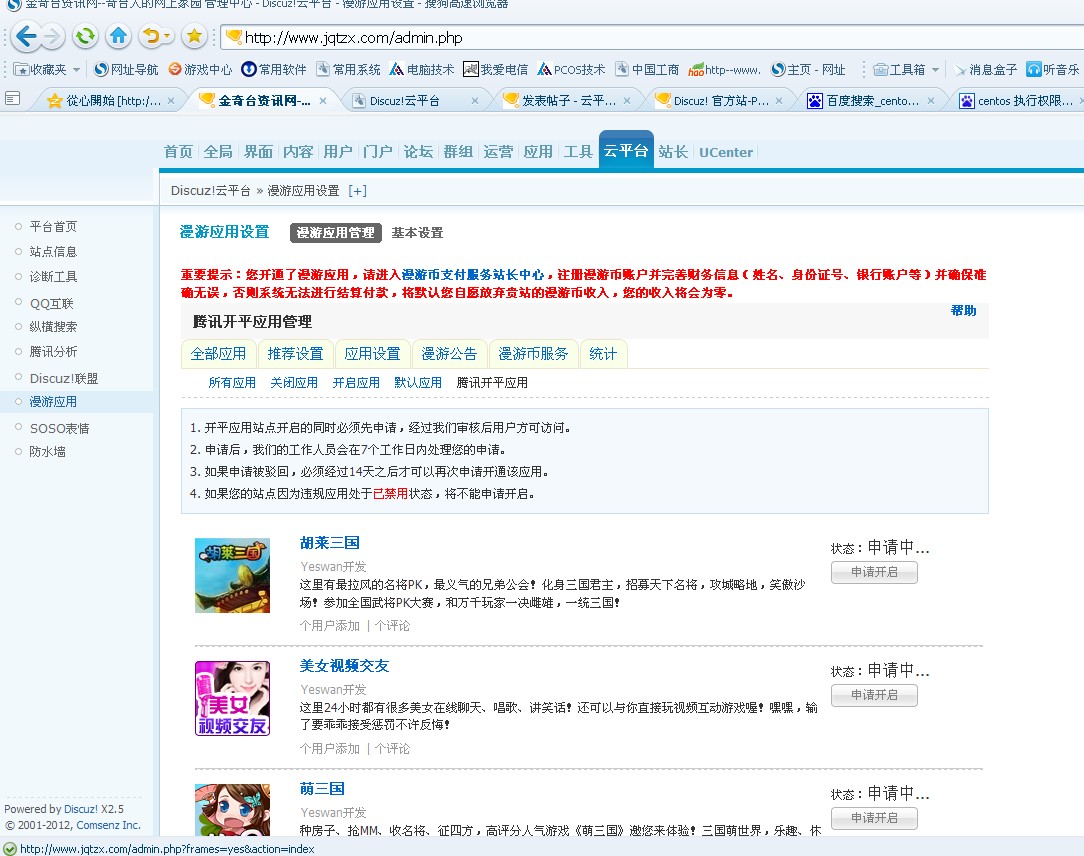This screenshot has height=856, width=1084.
Task: Open the 首页 admin menu
Action: click(x=178, y=151)
